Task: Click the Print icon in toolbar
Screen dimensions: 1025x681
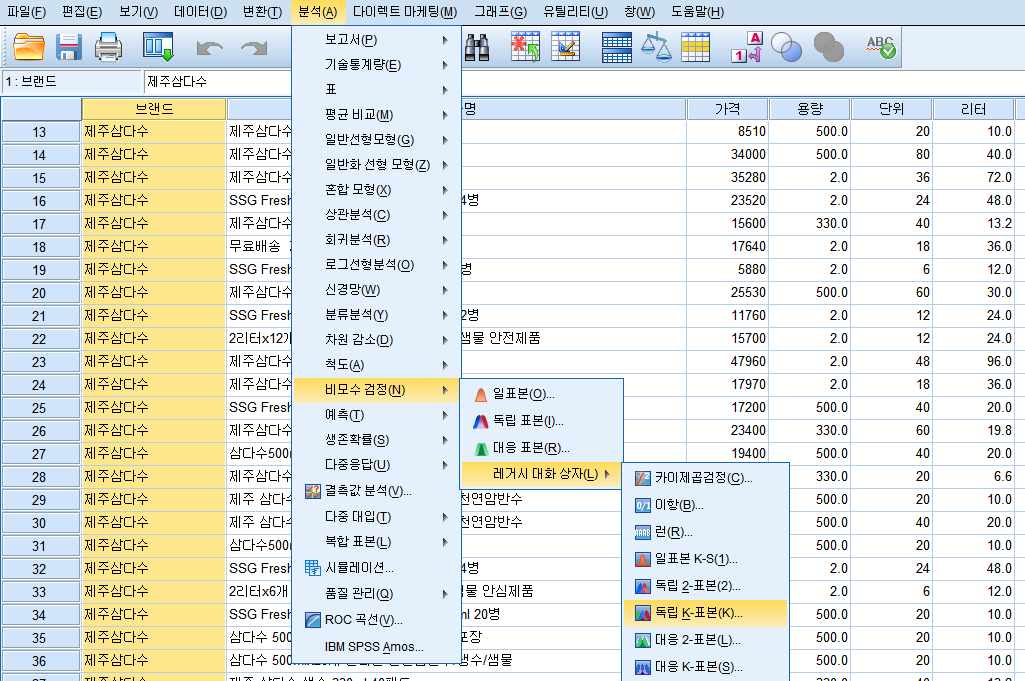Action: [108, 47]
